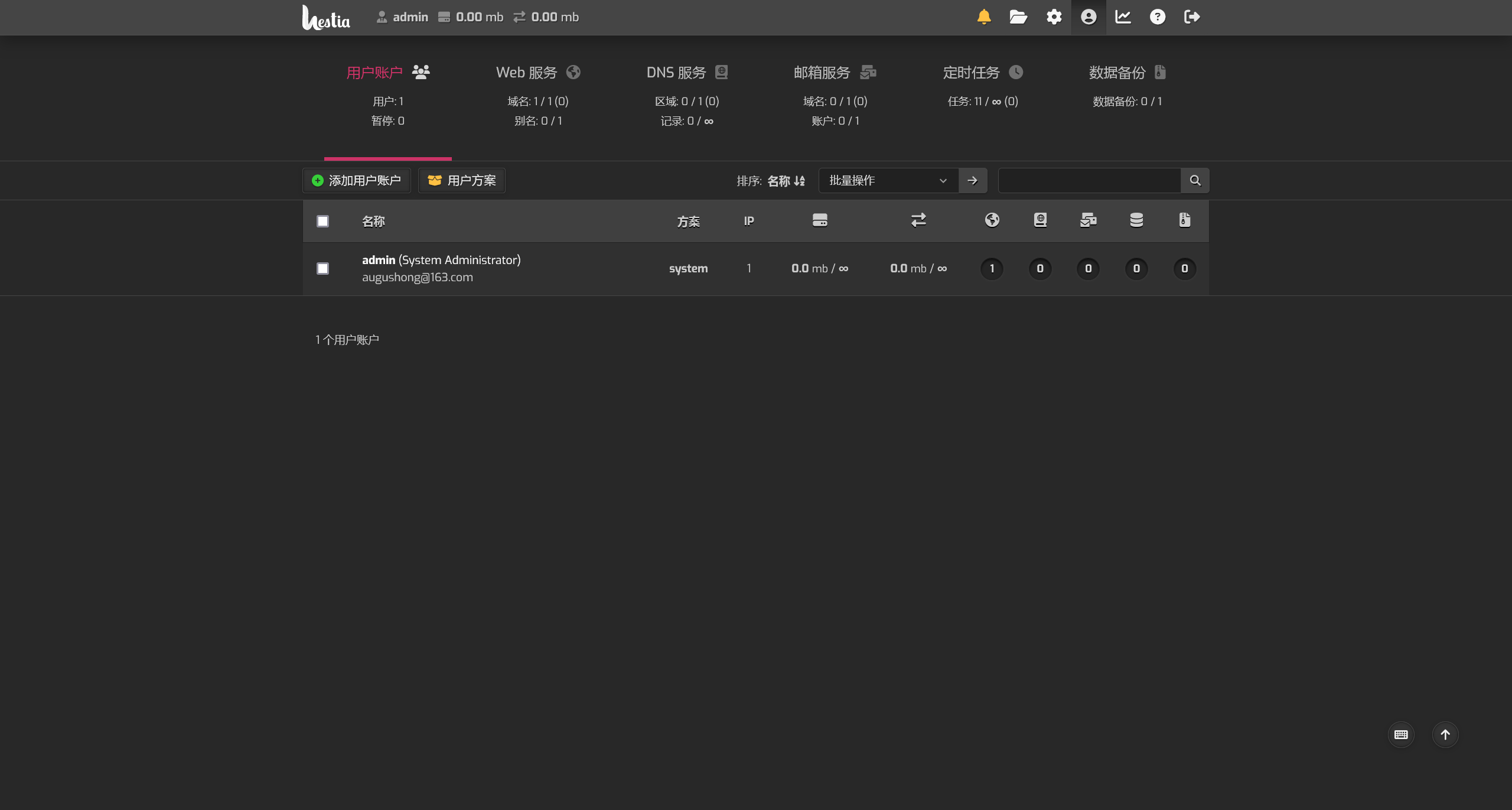Apply bulk action with arrow button
1512x810 pixels.
pos(972,181)
